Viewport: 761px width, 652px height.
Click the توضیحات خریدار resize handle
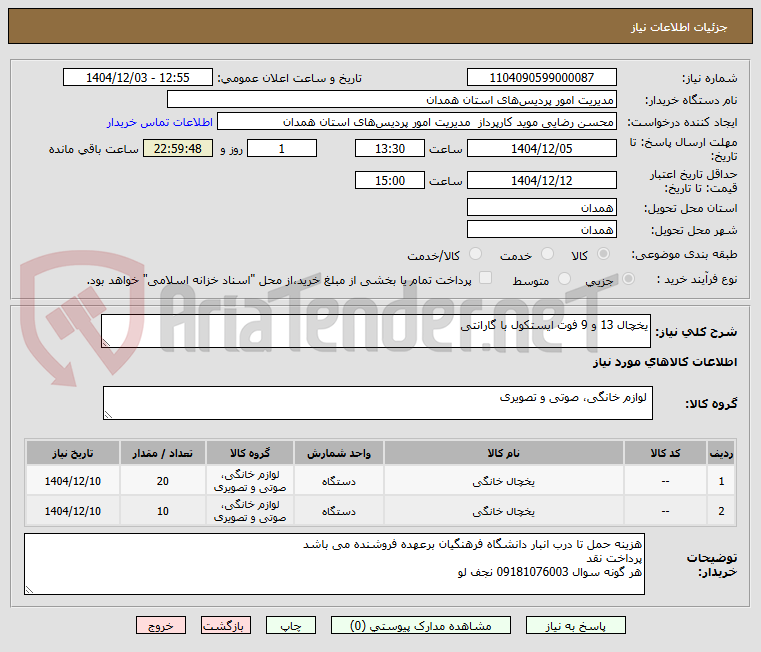click(x=30, y=589)
